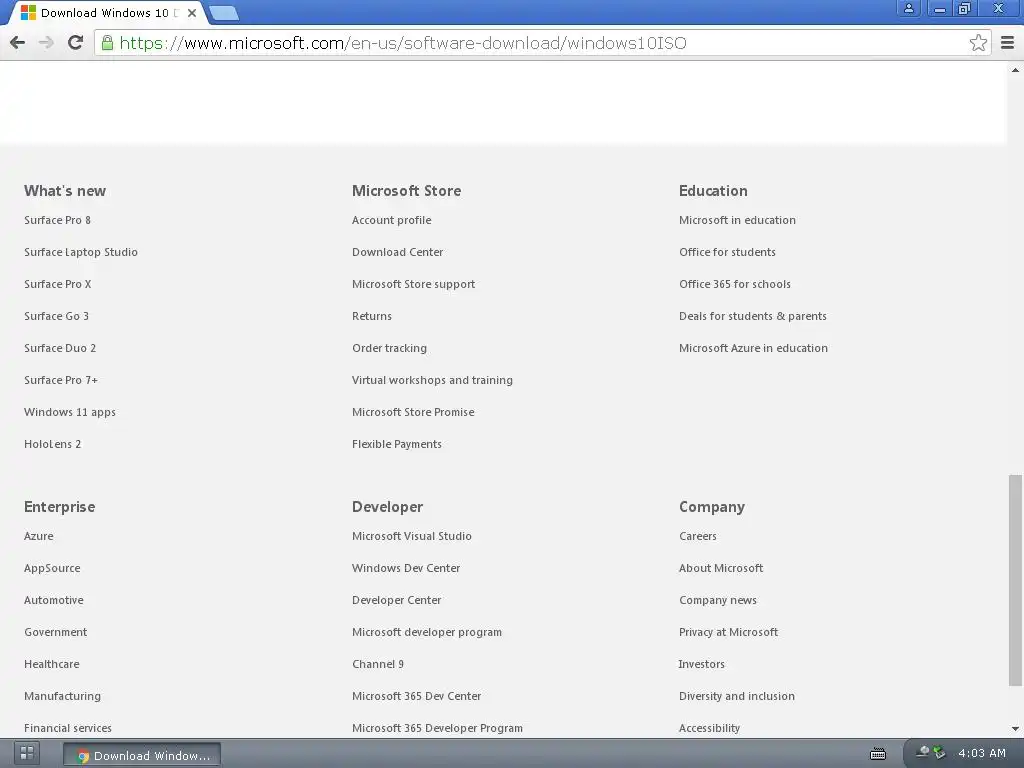Visit Microsoft in education link
Screen dimensions: 1024x768
coord(737,220)
